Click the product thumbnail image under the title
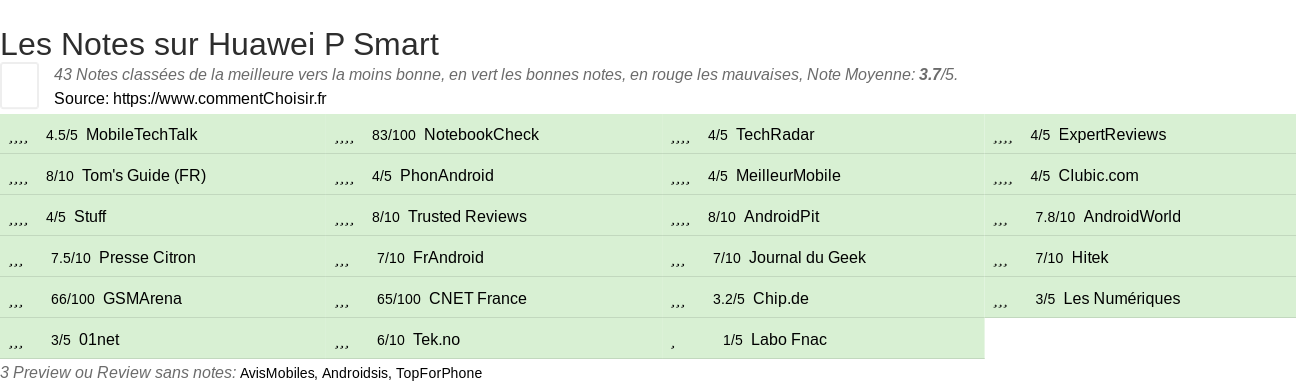 19,85
